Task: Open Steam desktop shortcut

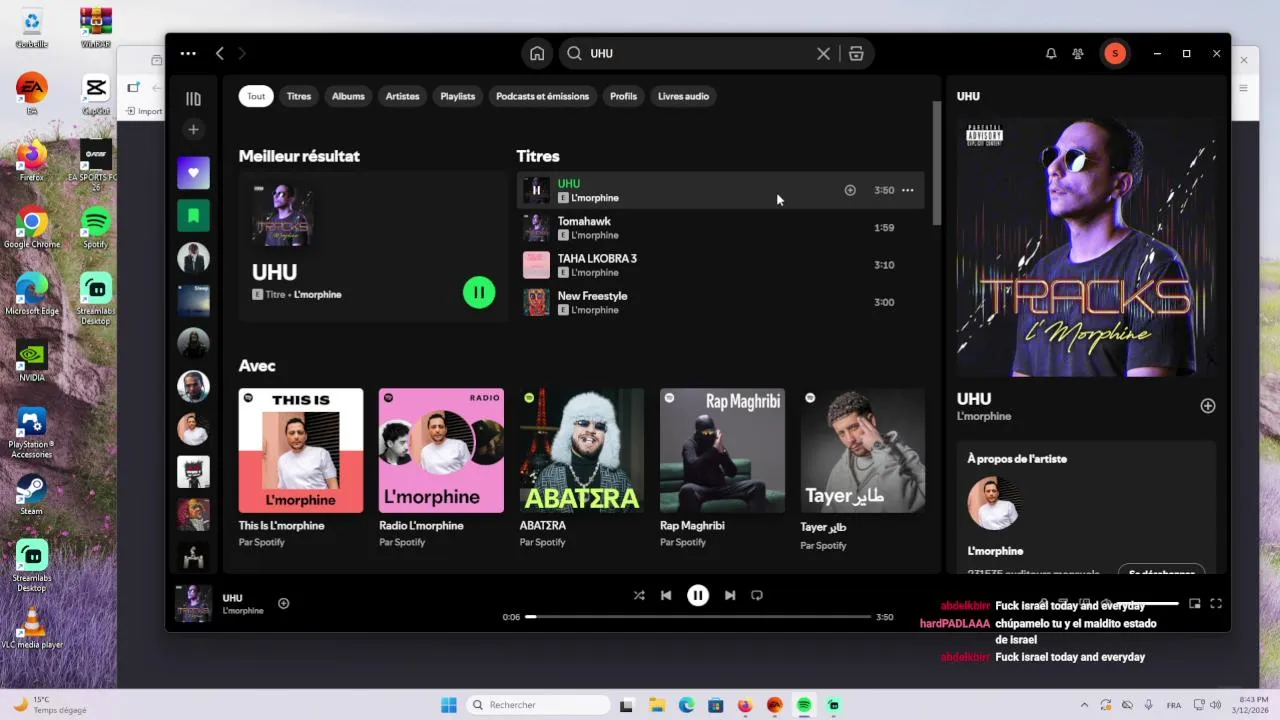Action: [32, 494]
